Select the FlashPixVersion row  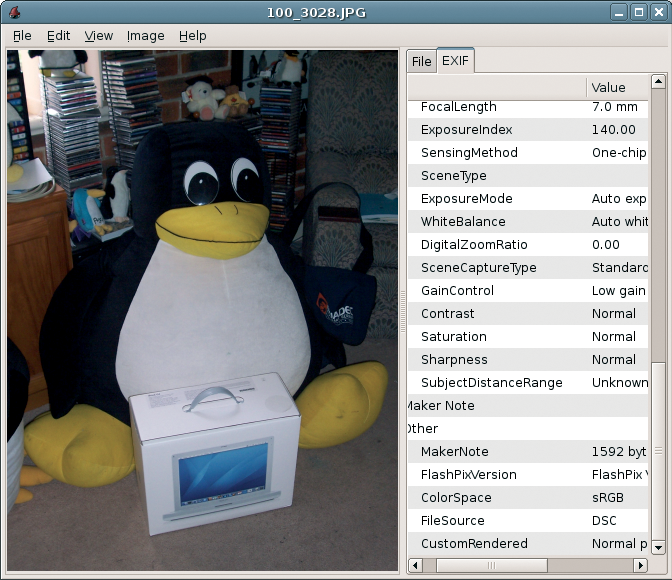coord(528,475)
